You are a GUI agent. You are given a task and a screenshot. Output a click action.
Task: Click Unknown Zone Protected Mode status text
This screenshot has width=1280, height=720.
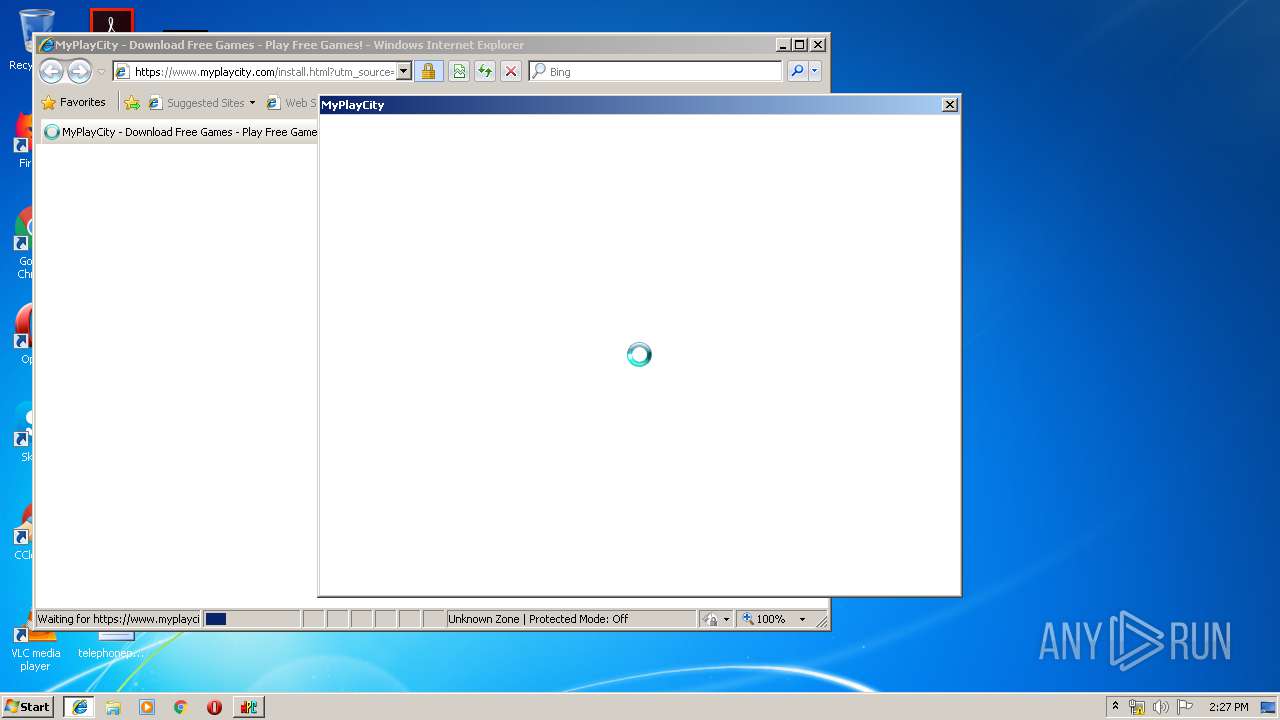[x=538, y=619]
